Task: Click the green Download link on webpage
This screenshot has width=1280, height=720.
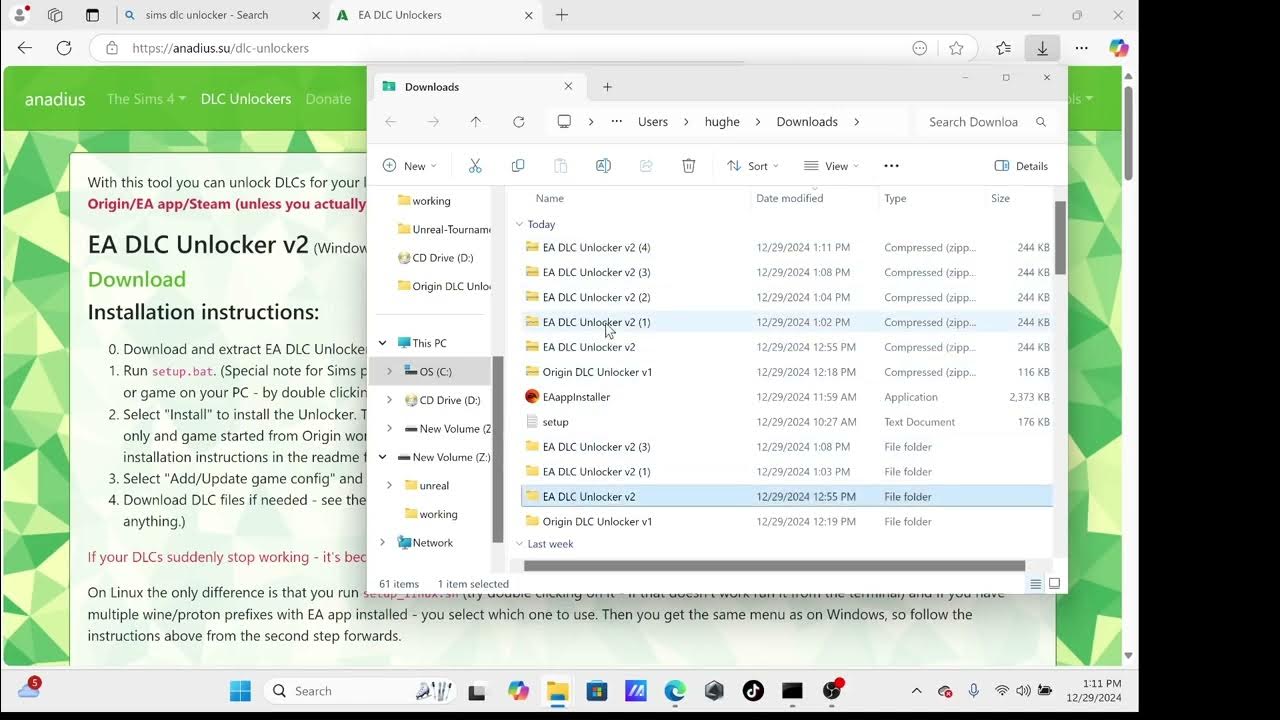Action: tap(137, 279)
